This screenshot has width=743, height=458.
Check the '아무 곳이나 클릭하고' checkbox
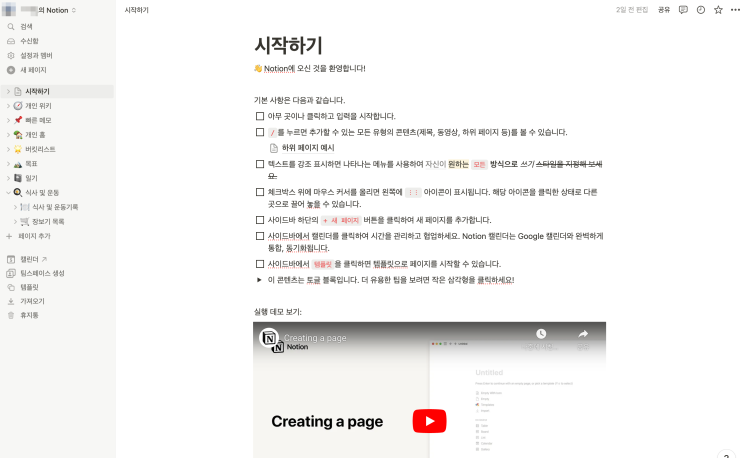[x=260, y=116]
